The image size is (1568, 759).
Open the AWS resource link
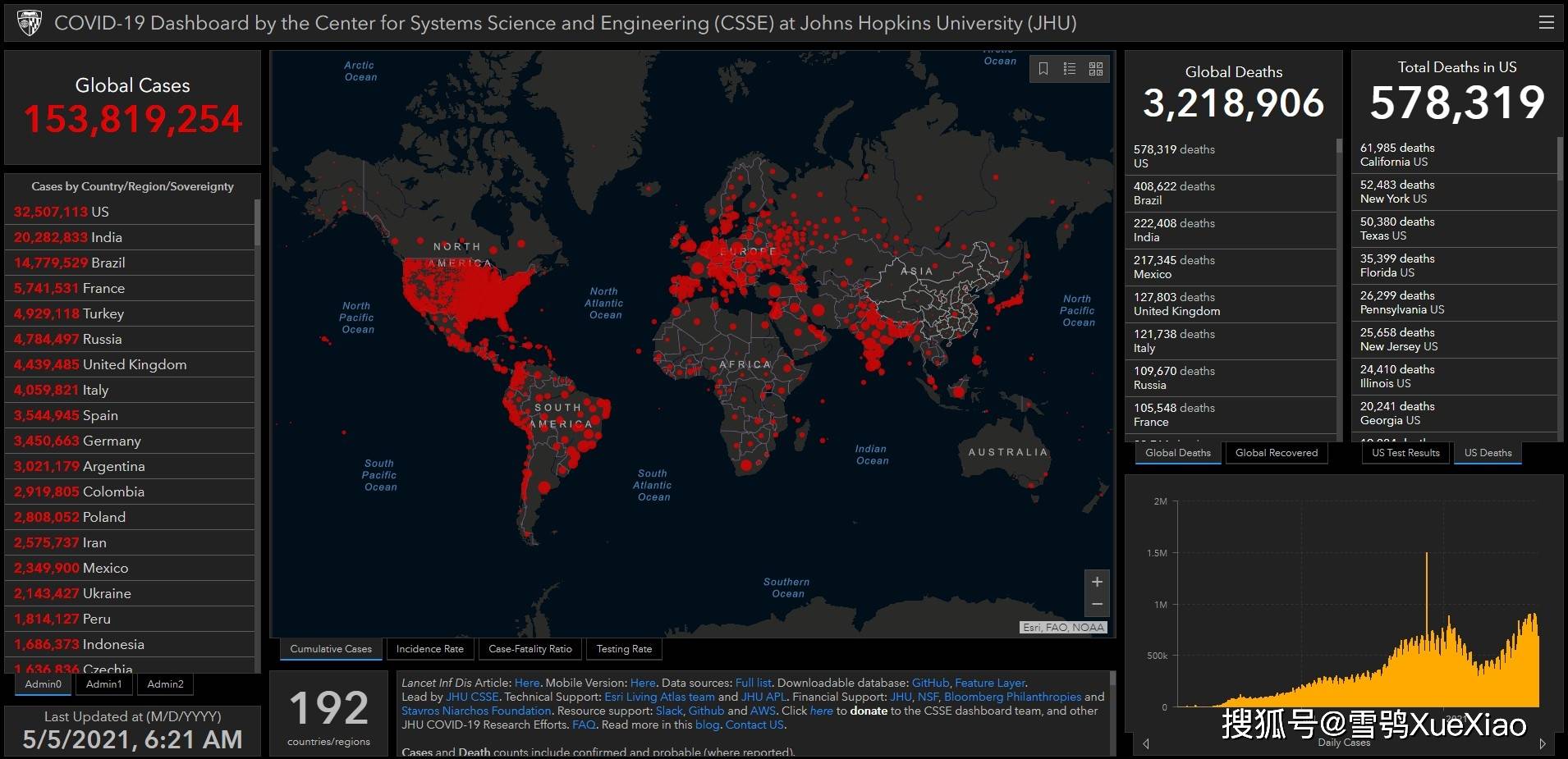pos(763,711)
